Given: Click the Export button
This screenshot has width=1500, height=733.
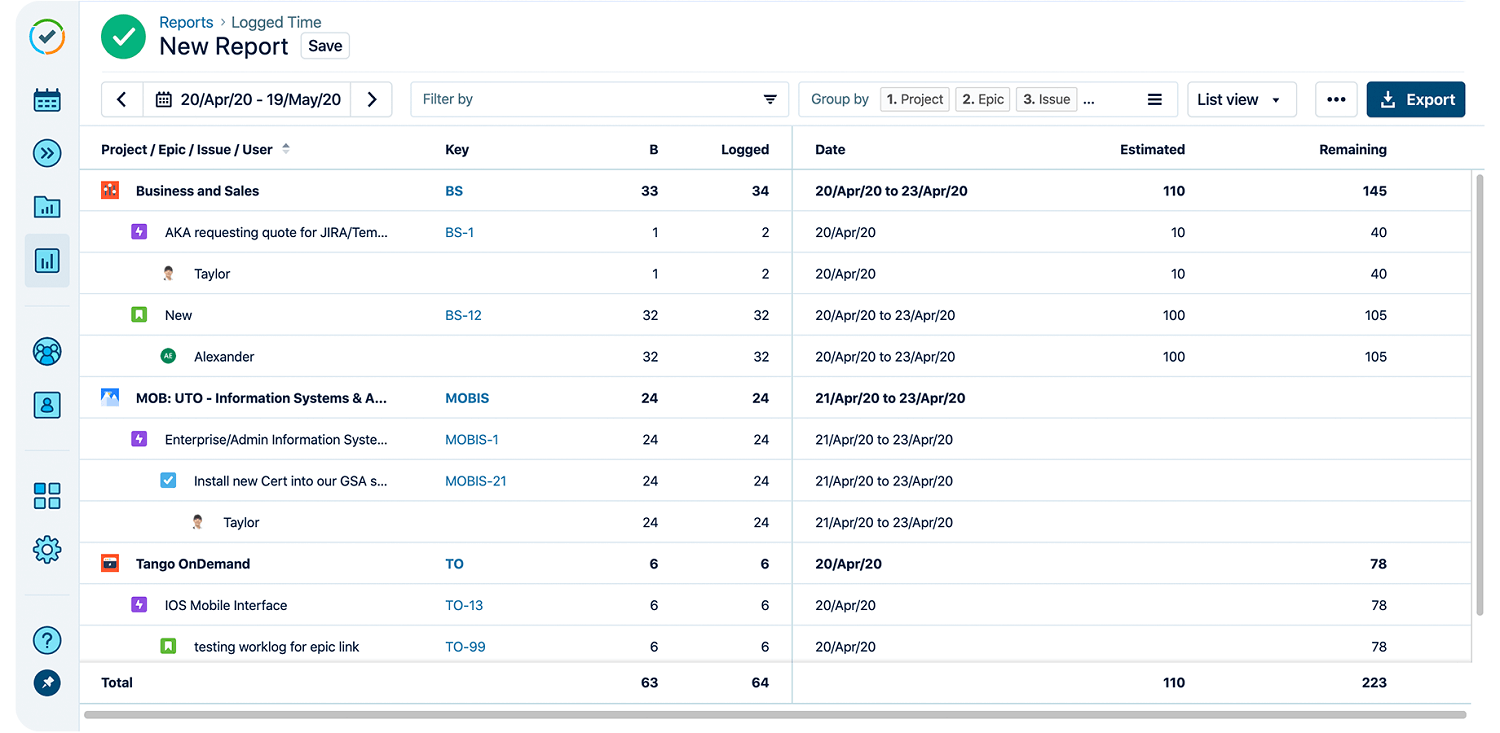Looking at the screenshot, I should tap(1416, 99).
